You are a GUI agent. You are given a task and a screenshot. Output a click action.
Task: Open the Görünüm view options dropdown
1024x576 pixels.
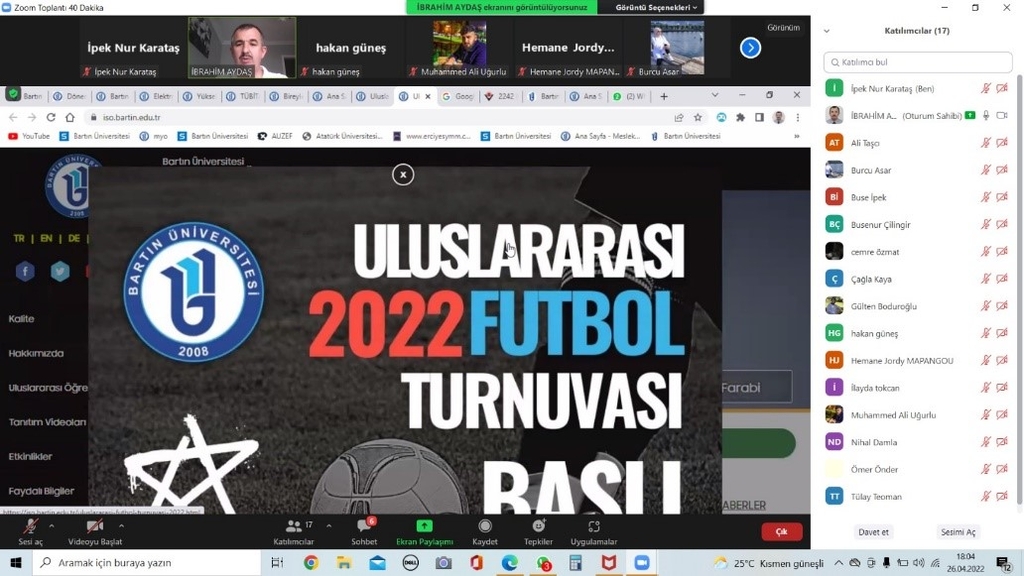[x=782, y=27]
